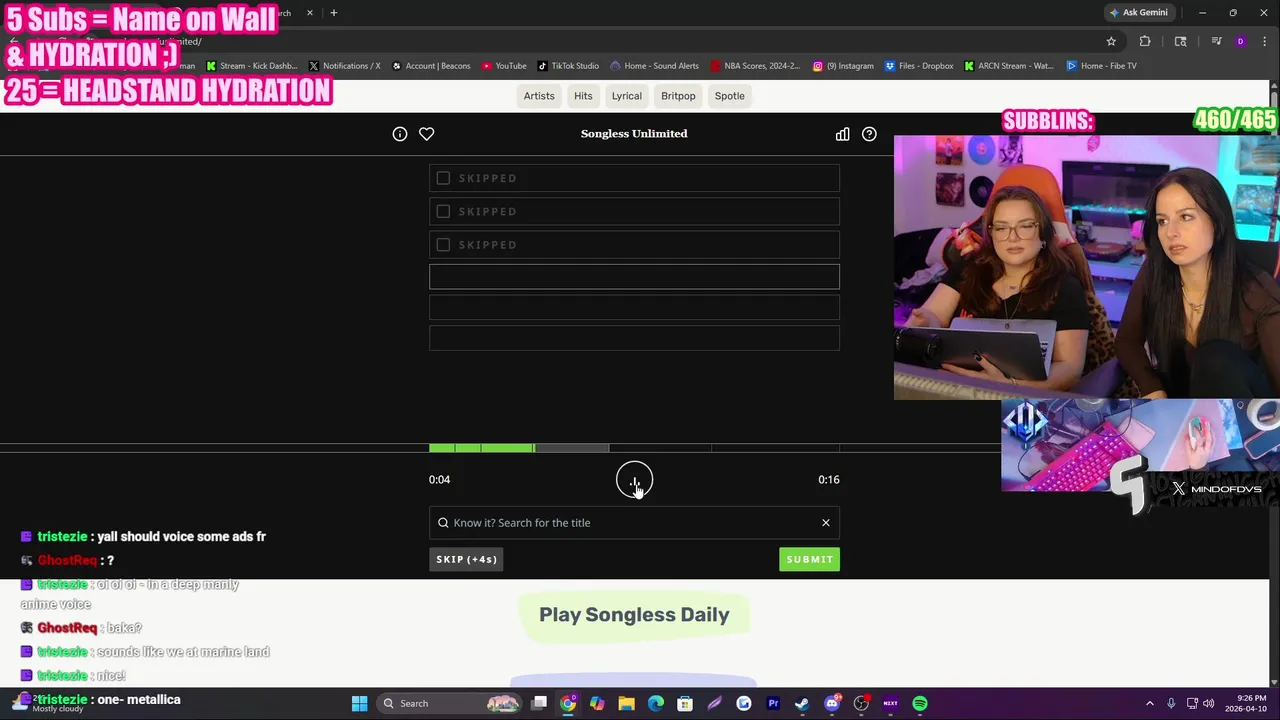This screenshot has height=720, width=1280.
Task: Open the Chrome profile avatar
Action: [x=1240, y=41]
